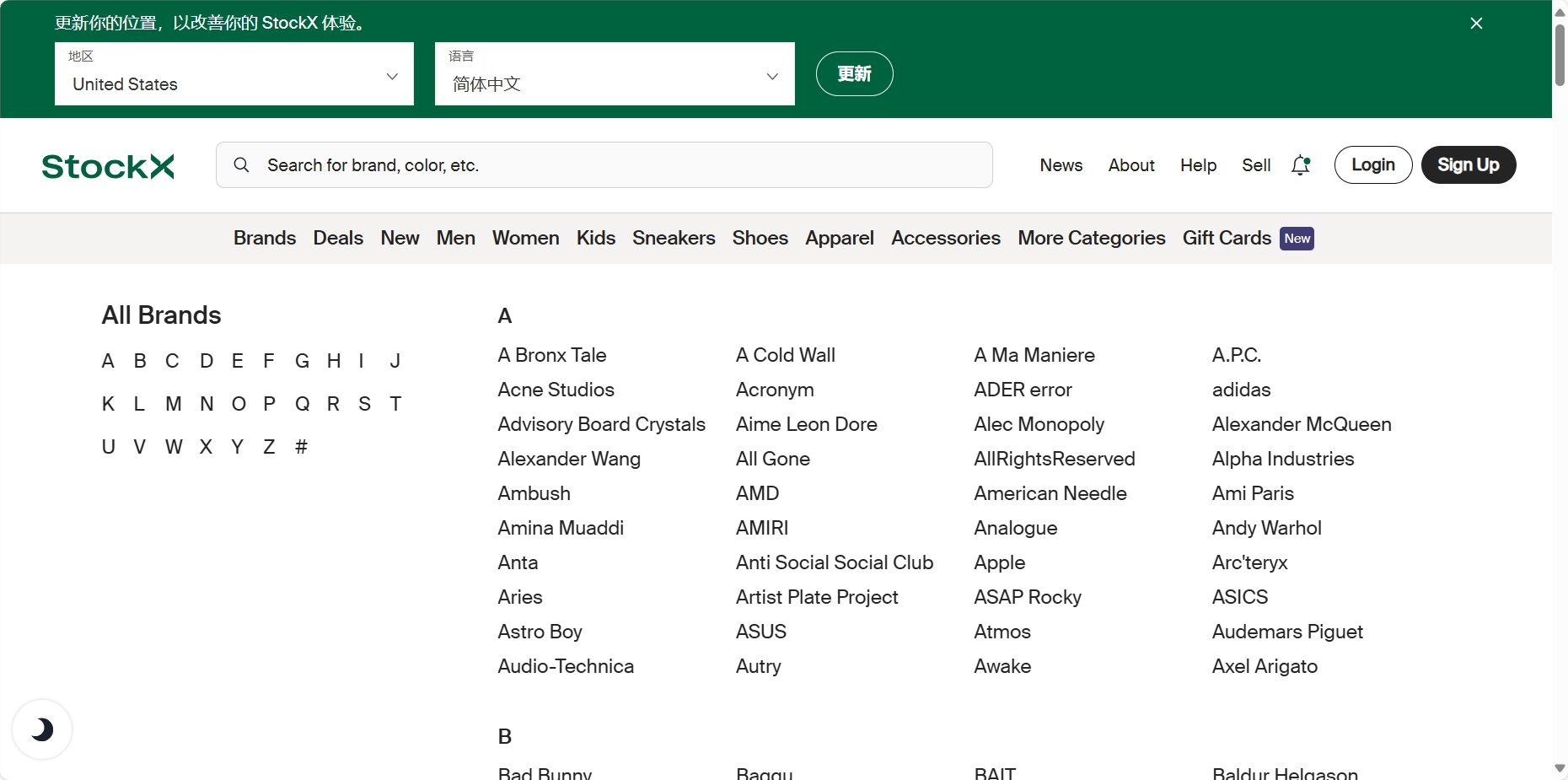The width and height of the screenshot is (1568, 780).
Task: Open the American Needle brand
Action: (x=1050, y=494)
